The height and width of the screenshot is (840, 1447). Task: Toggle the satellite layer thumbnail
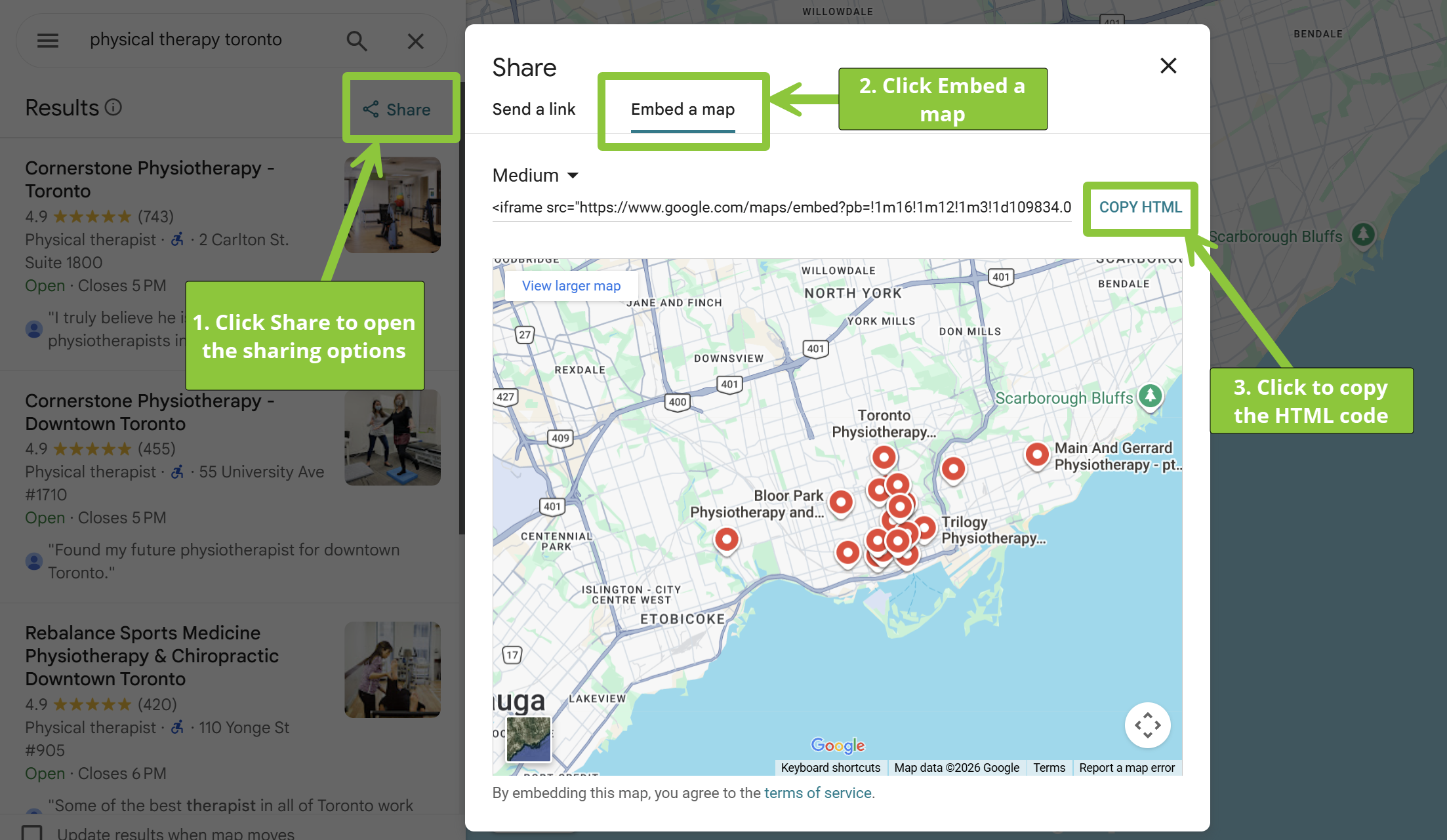528,739
